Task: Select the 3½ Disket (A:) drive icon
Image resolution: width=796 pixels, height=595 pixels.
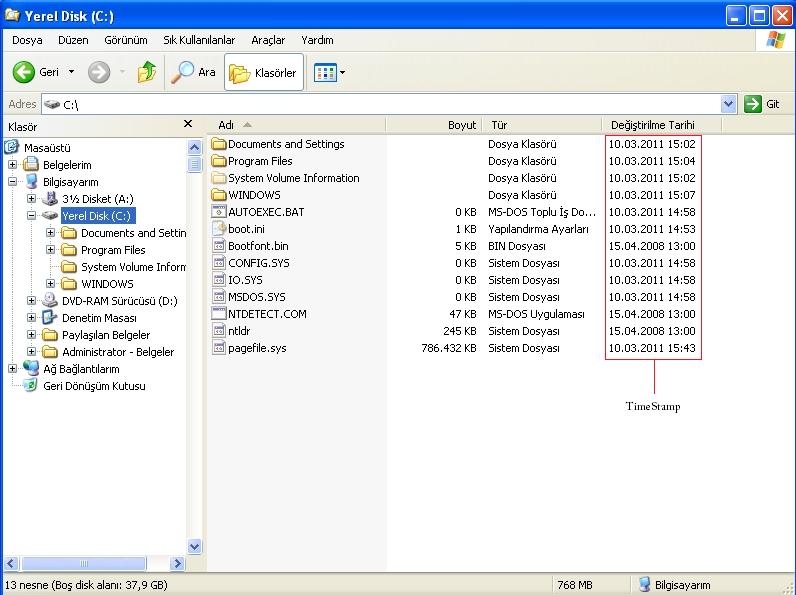Action: coord(50,199)
